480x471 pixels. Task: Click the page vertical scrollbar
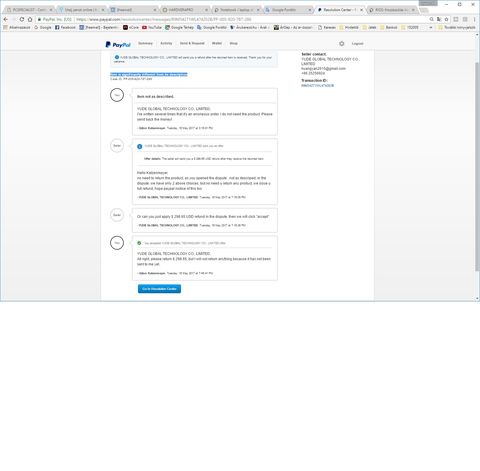477,167
